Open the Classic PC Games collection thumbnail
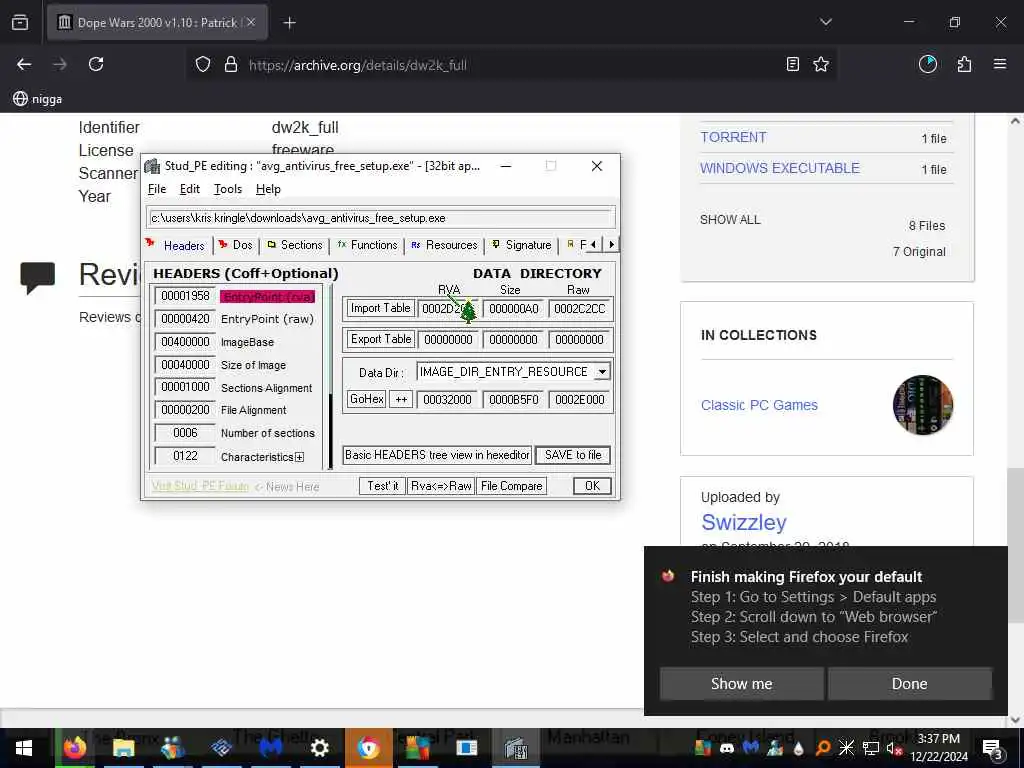 point(923,405)
